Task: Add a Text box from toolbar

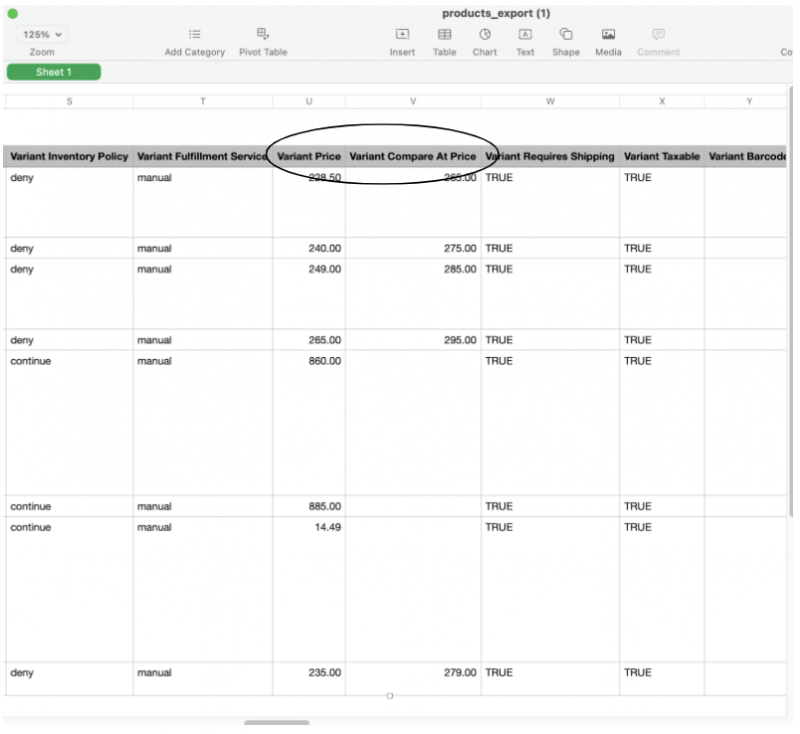Action: [x=525, y=35]
